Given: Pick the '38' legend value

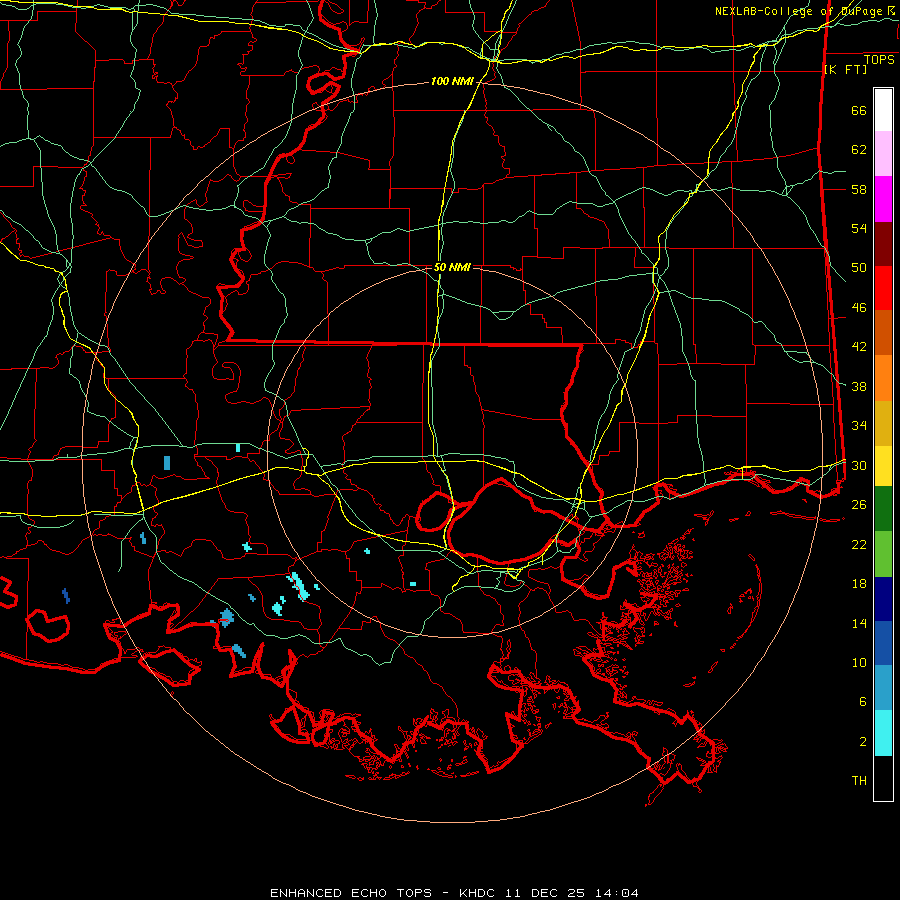Looking at the screenshot, I should point(859,386).
